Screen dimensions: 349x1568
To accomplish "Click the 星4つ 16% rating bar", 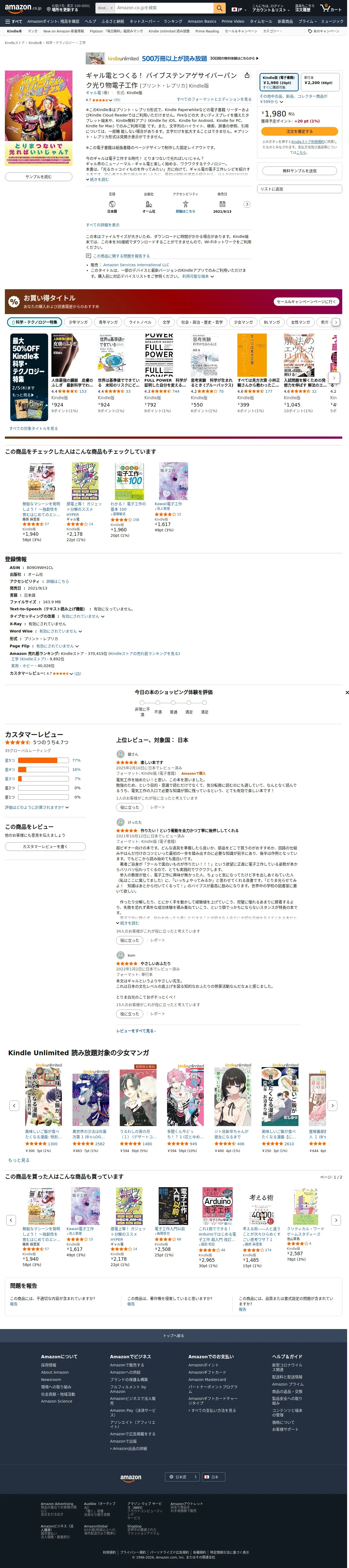I will pos(43,769).
